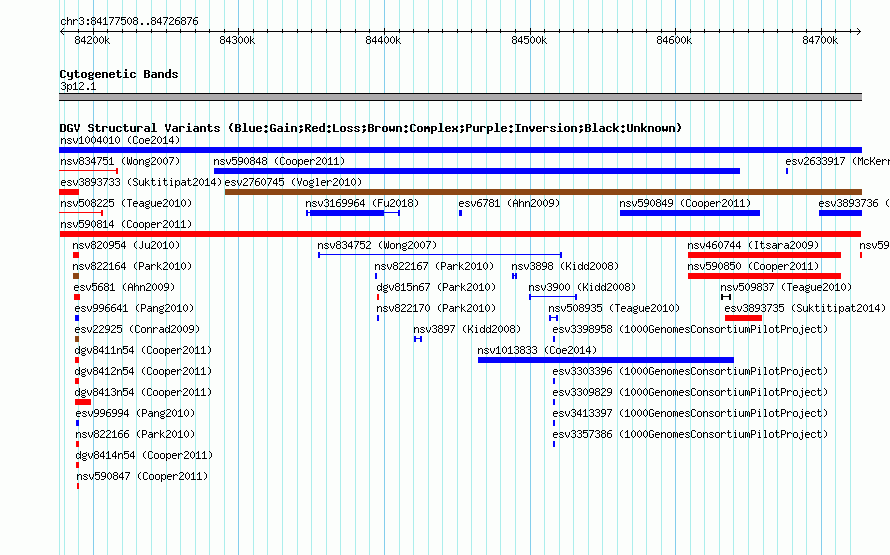
Task: Open the esv3303396 1000Genomes label
Action: click(690, 371)
